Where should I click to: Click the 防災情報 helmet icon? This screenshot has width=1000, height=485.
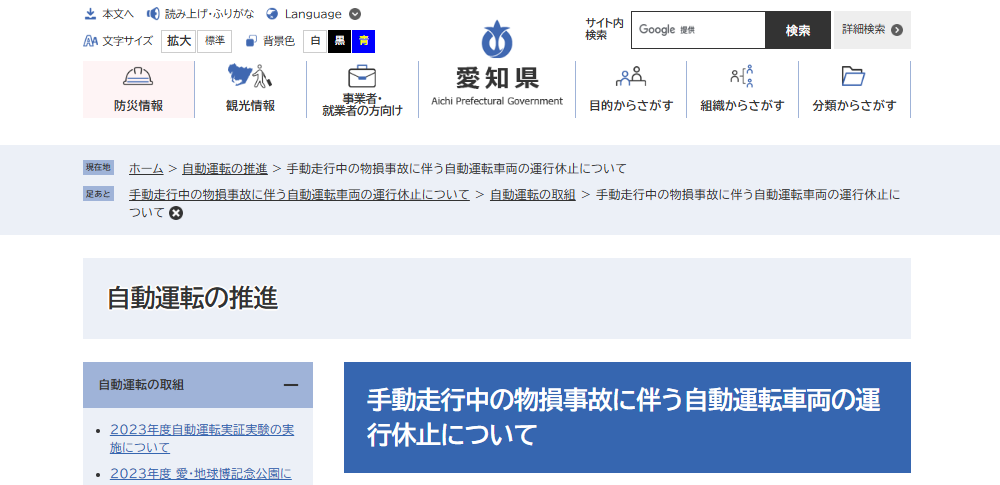[x=138, y=77]
